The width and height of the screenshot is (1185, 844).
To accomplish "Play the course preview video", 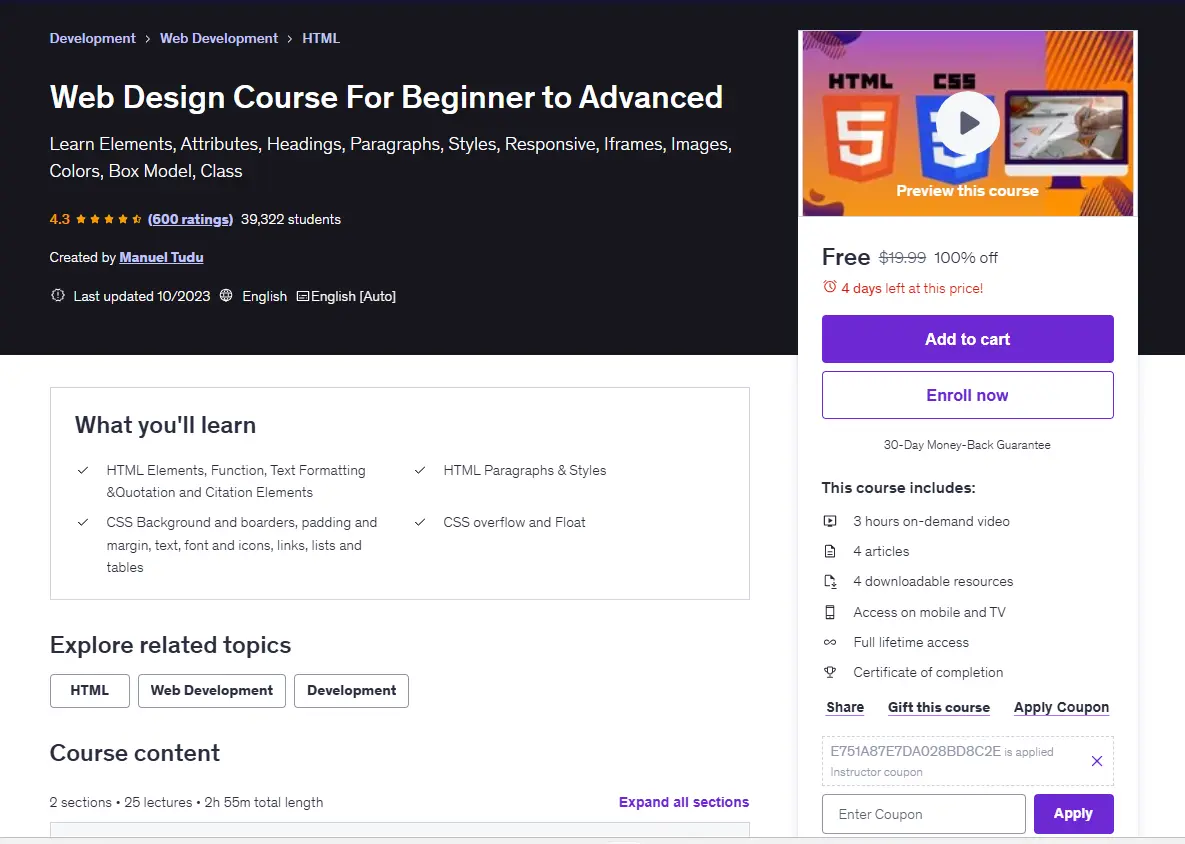I will tap(968, 122).
